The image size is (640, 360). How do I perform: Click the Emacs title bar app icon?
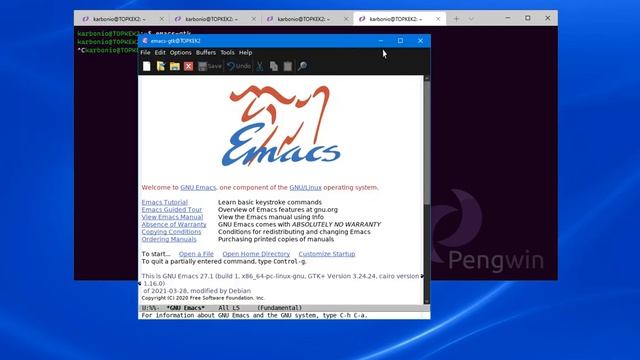145,40
